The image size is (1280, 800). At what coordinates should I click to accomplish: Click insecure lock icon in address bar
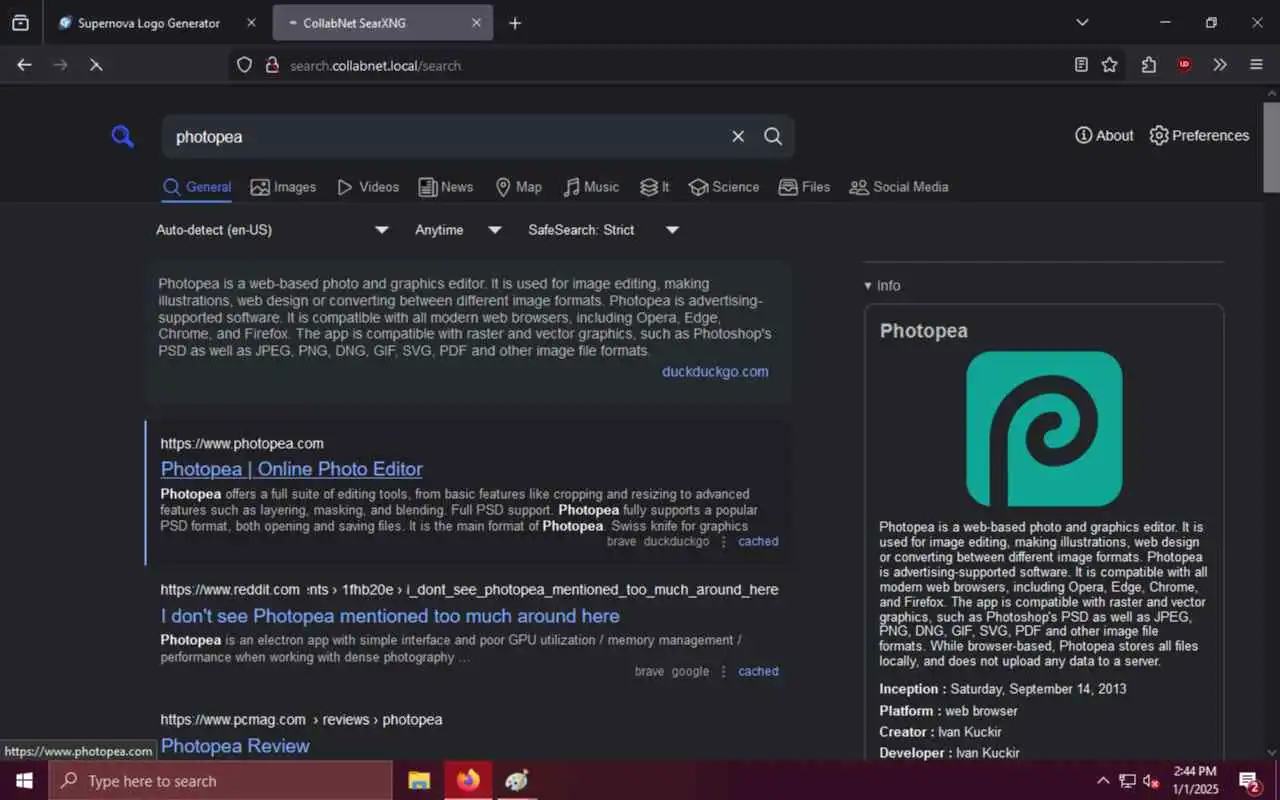(271, 65)
